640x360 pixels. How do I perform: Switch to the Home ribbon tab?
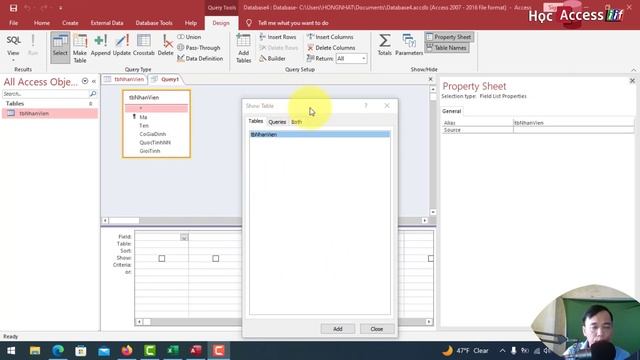pyautogui.click(x=42, y=23)
